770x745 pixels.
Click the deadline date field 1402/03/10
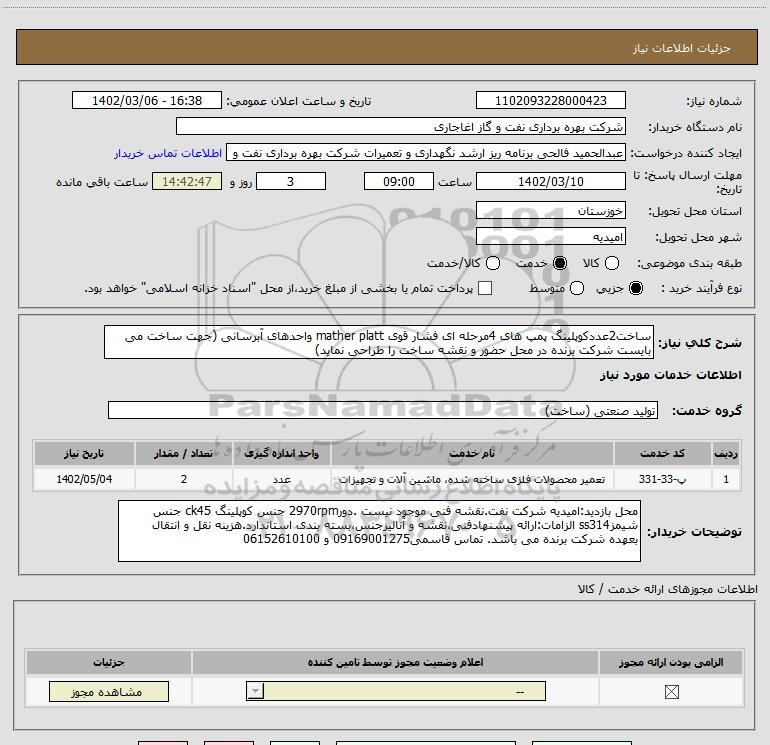tap(550, 181)
